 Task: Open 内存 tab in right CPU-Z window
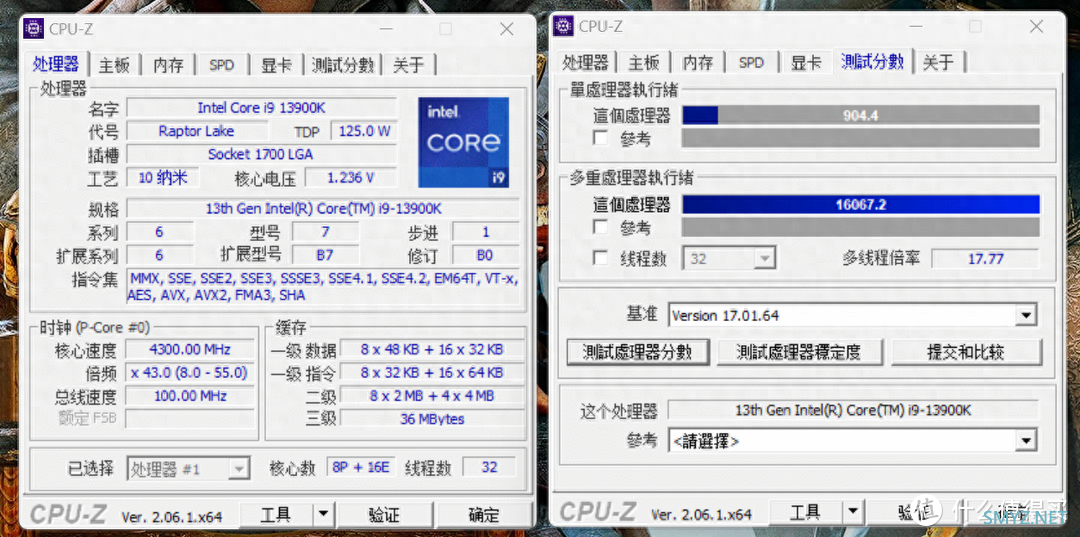click(698, 62)
